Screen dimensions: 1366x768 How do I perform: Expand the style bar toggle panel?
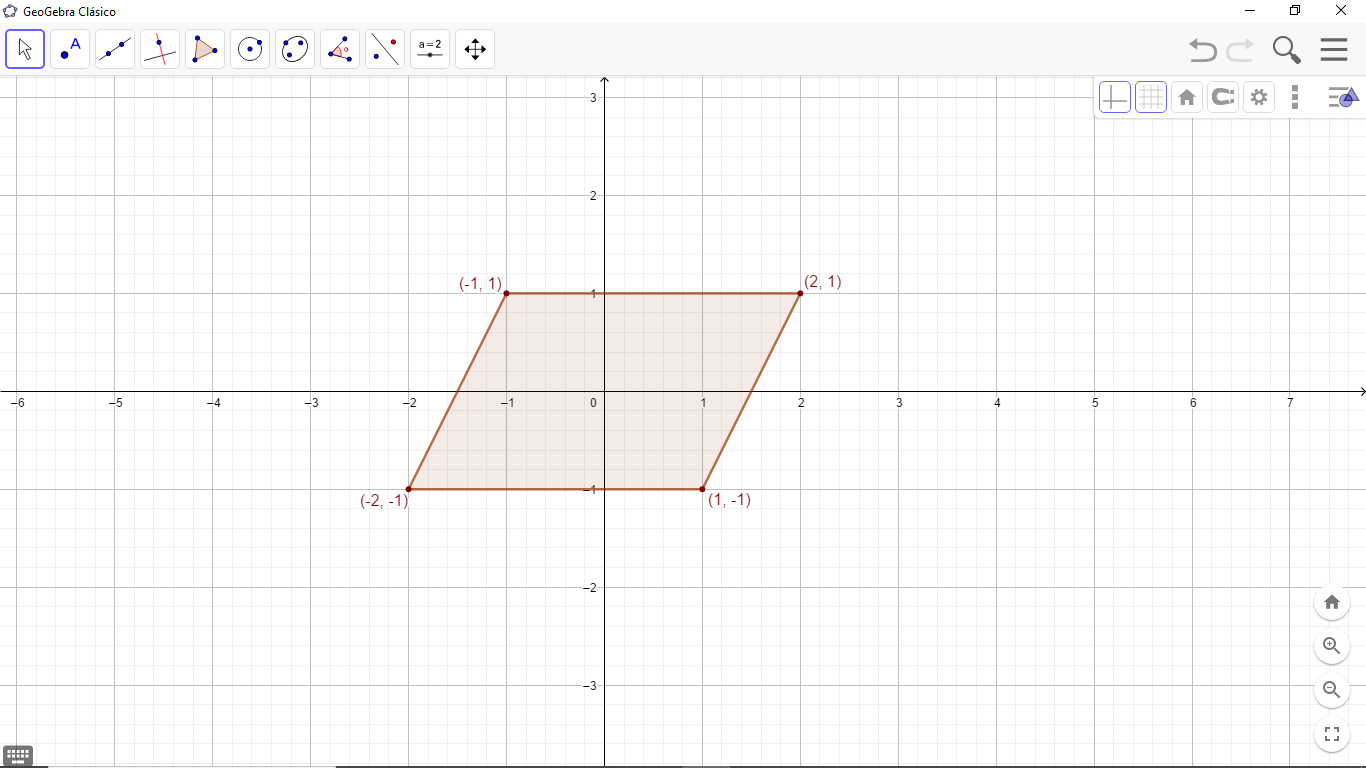pyautogui.click(x=1342, y=97)
